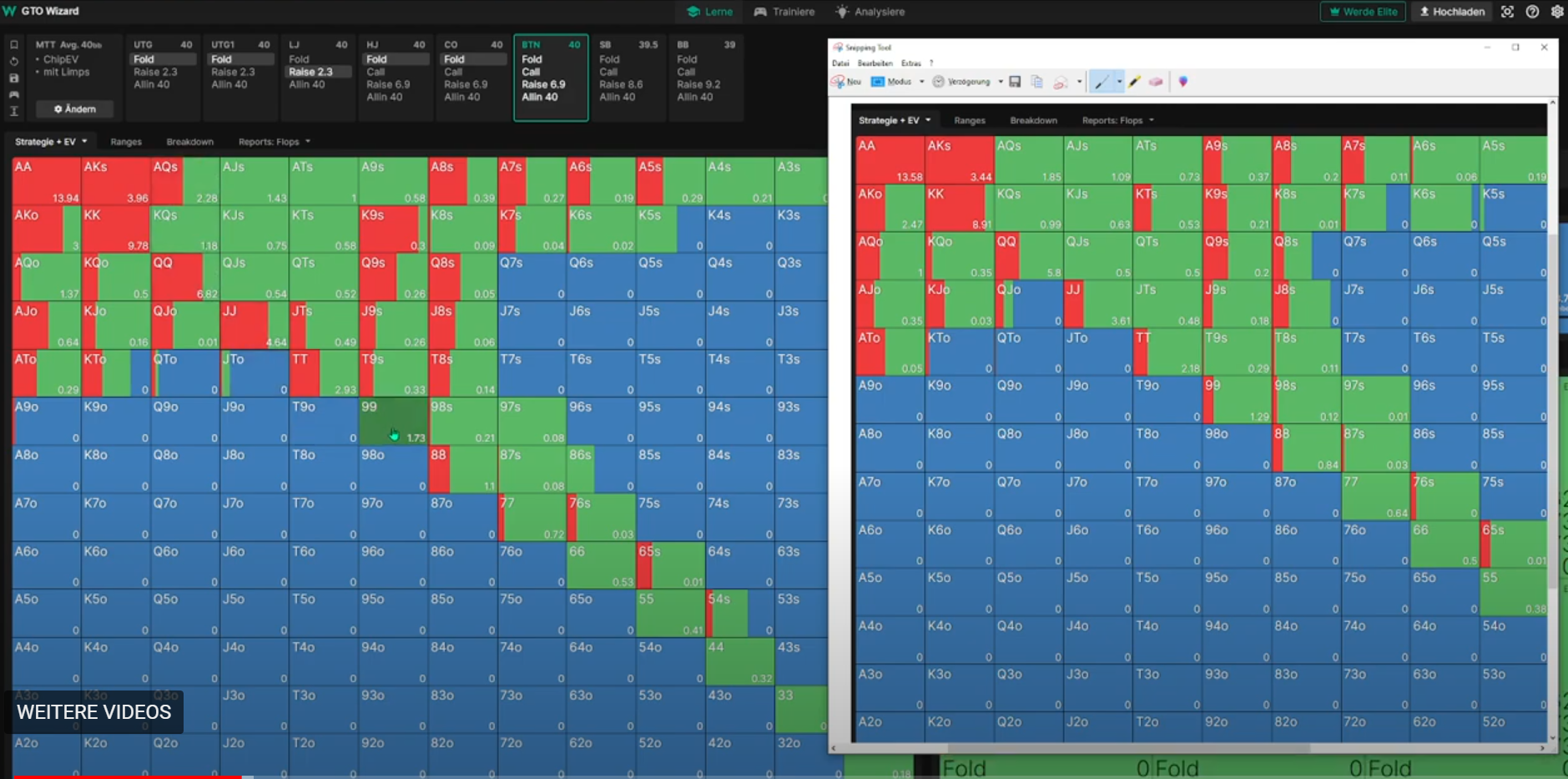Screen dimensions: 1568x779
Task: Select the UTG position card
Action: click(x=163, y=78)
